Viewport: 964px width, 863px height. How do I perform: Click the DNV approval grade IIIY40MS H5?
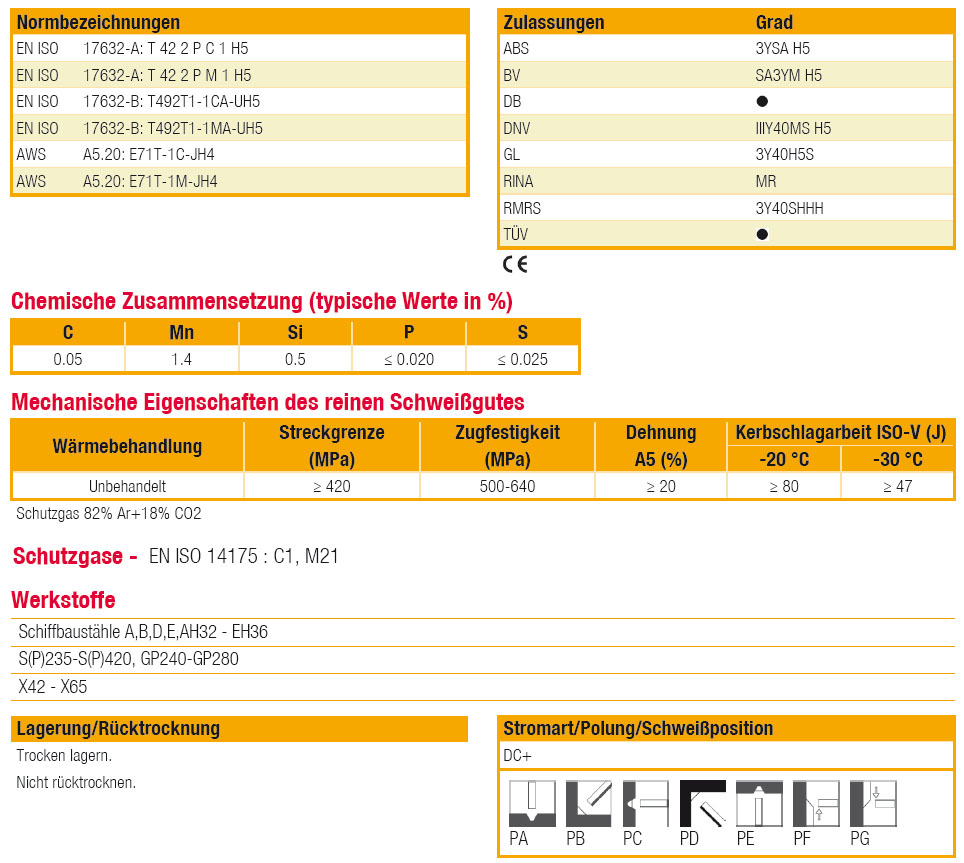[793, 128]
